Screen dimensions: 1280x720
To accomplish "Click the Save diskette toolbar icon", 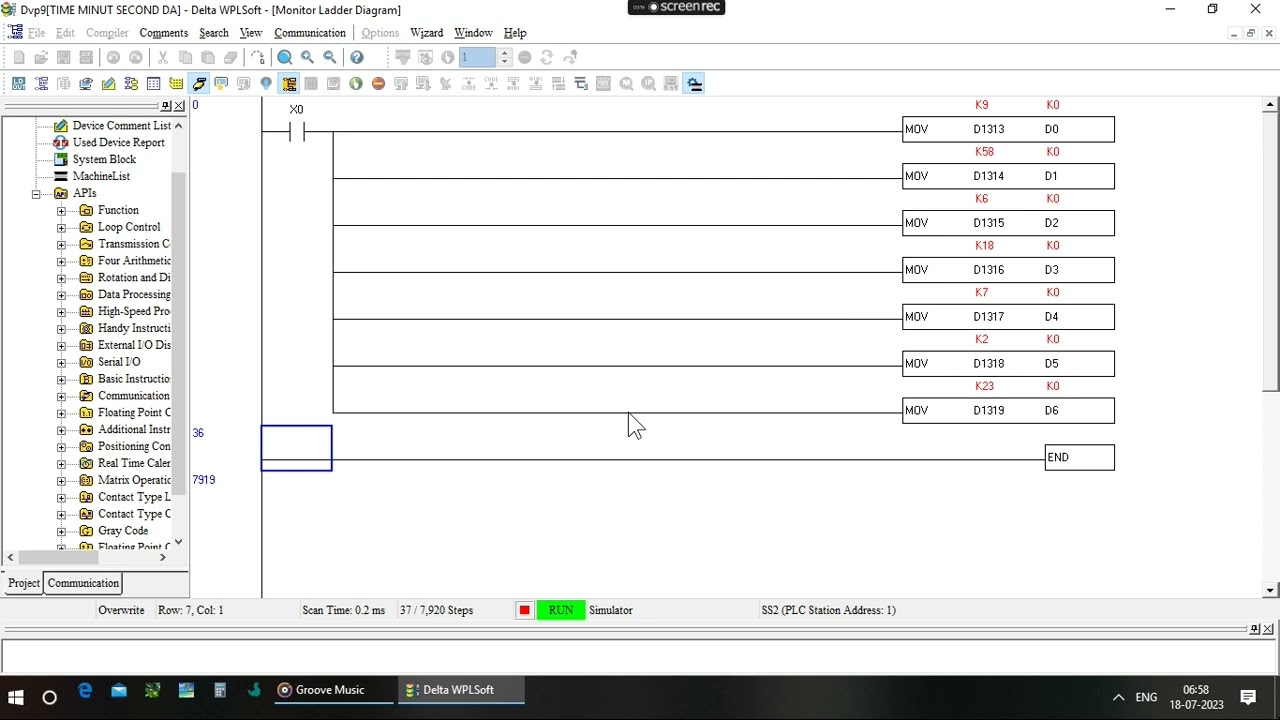I will [x=63, y=57].
